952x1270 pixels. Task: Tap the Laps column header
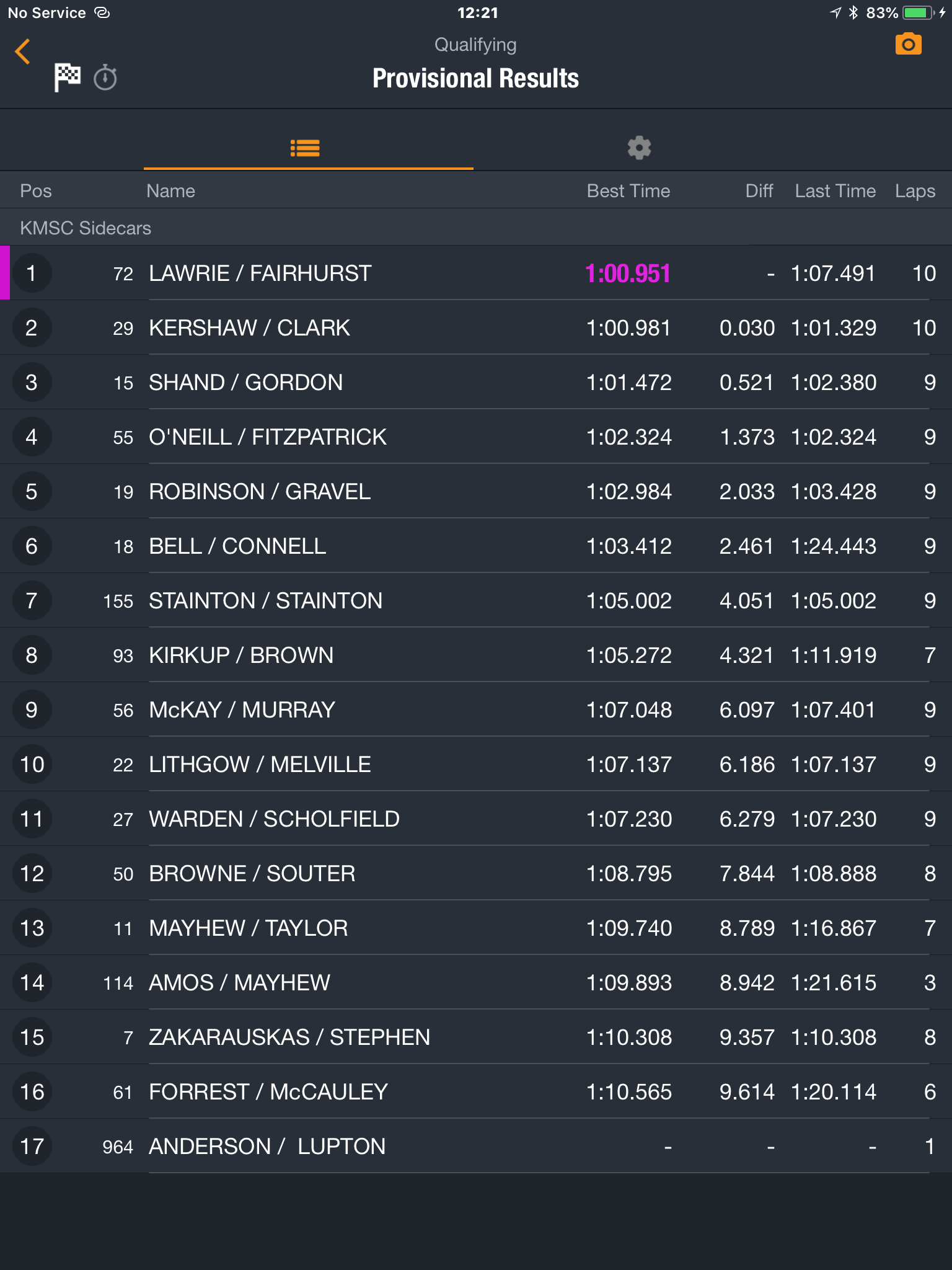click(x=915, y=191)
